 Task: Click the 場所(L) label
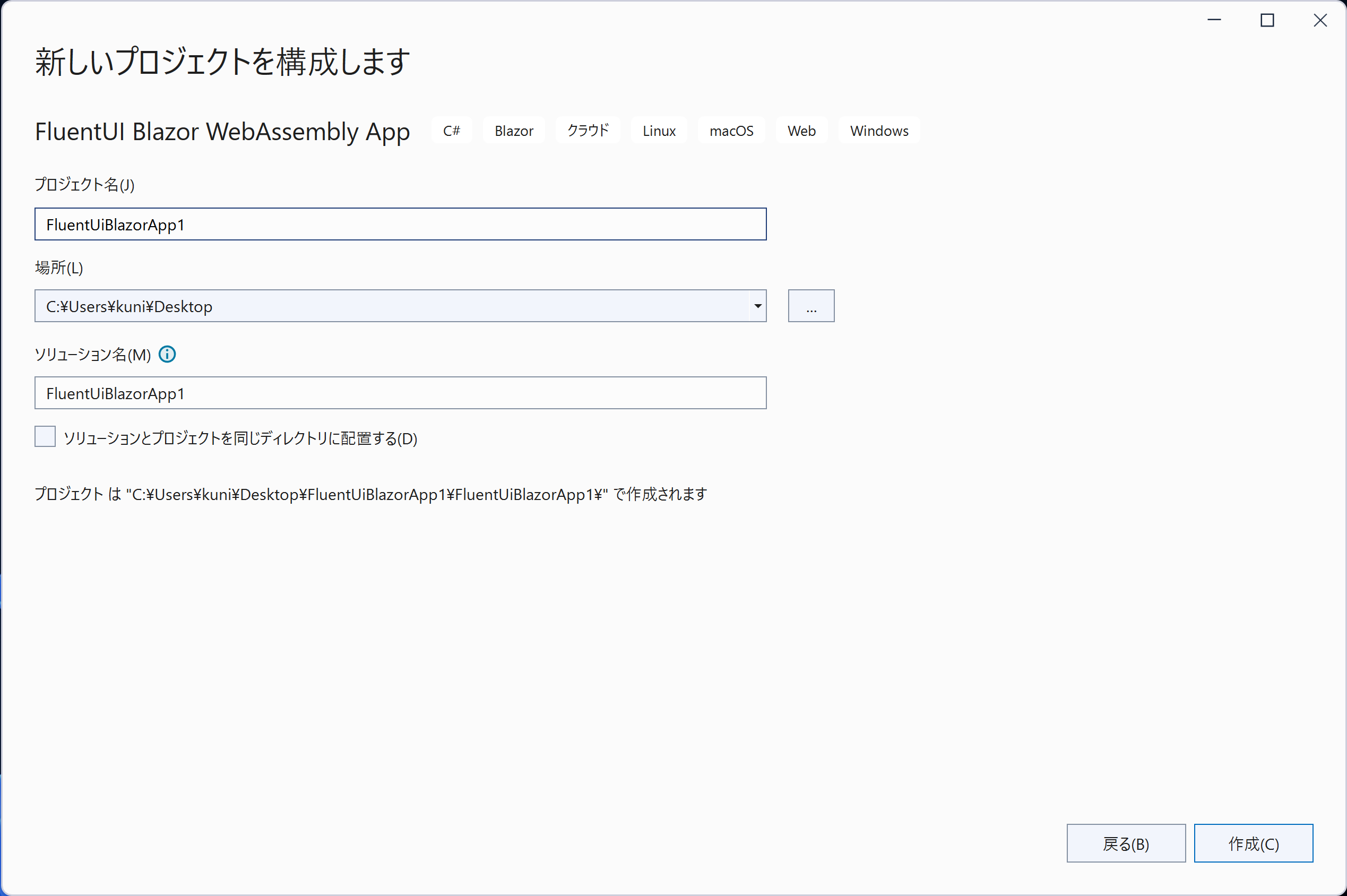tap(59, 268)
